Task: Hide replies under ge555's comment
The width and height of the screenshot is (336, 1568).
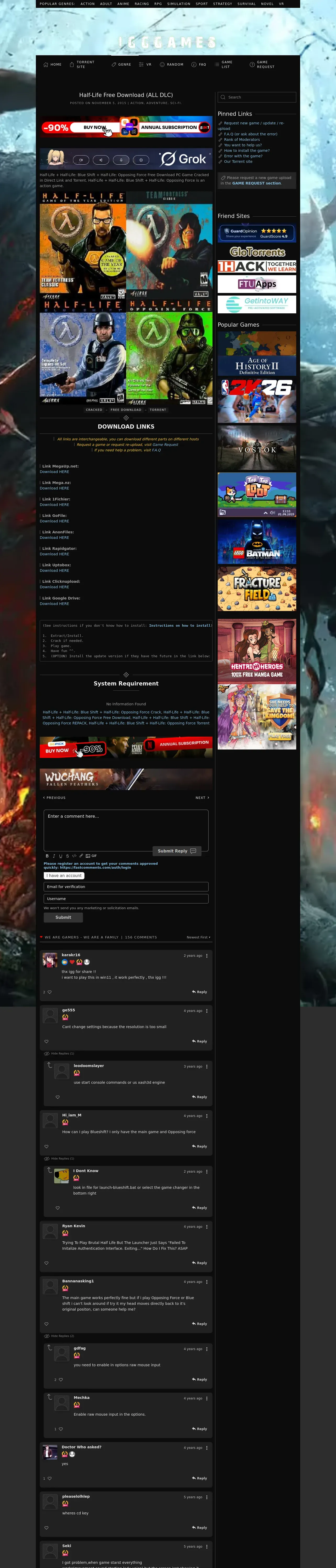Action: coord(59,1054)
